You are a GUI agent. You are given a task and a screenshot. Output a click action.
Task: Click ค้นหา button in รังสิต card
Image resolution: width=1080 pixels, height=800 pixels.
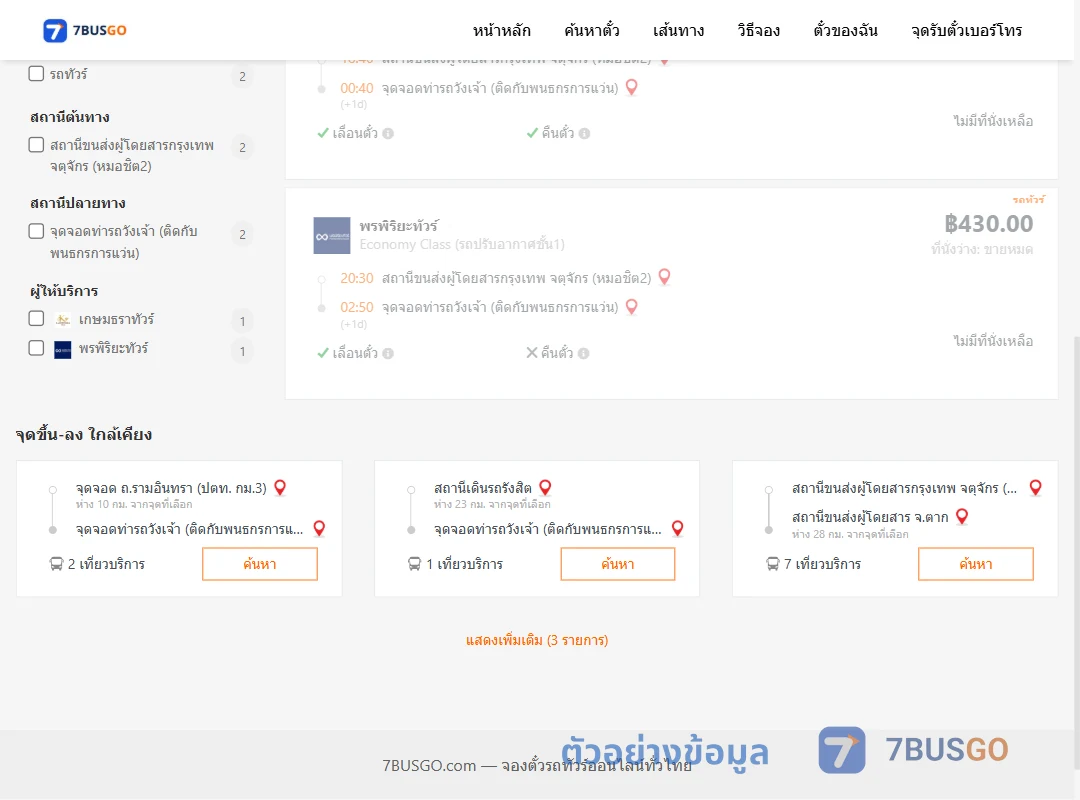coord(618,564)
